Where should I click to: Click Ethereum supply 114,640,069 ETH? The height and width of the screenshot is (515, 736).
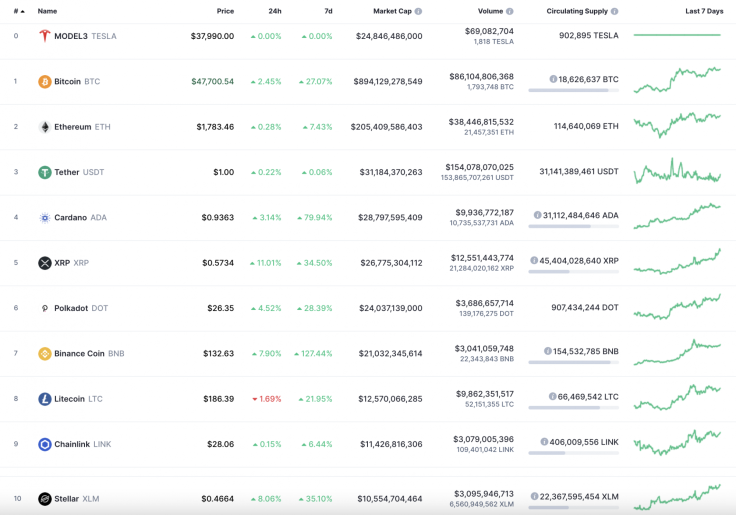coord(586,126)
